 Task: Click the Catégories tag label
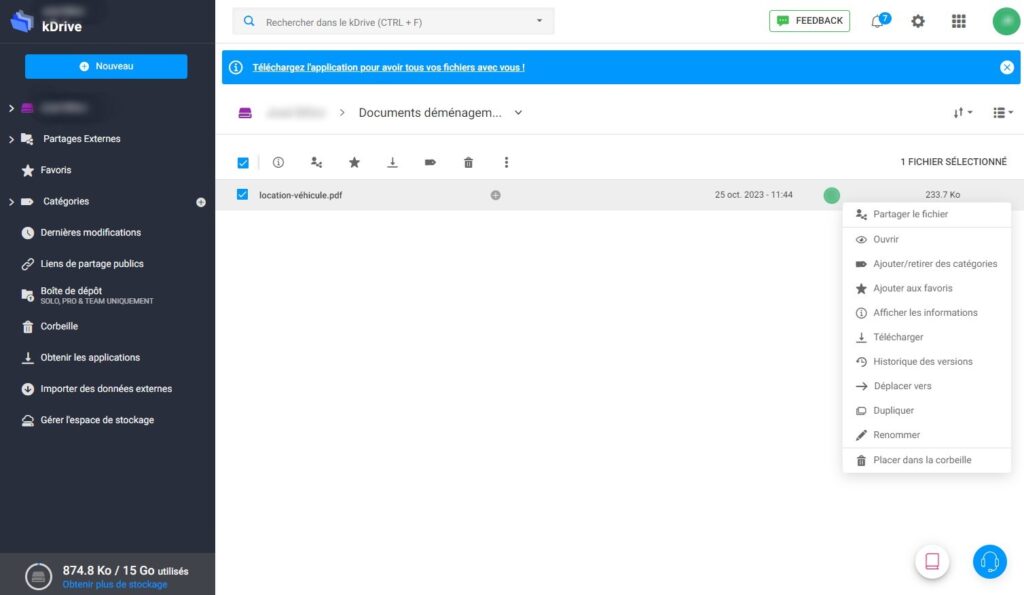66,202
